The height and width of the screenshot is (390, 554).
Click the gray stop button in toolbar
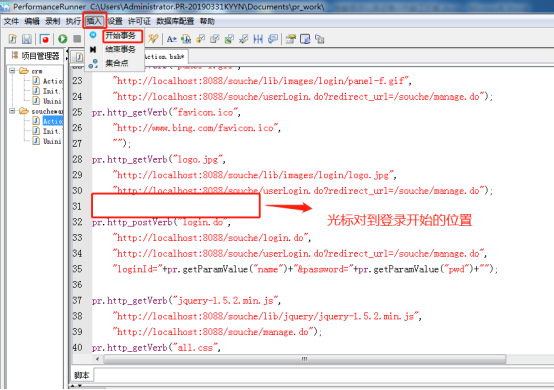77,39
